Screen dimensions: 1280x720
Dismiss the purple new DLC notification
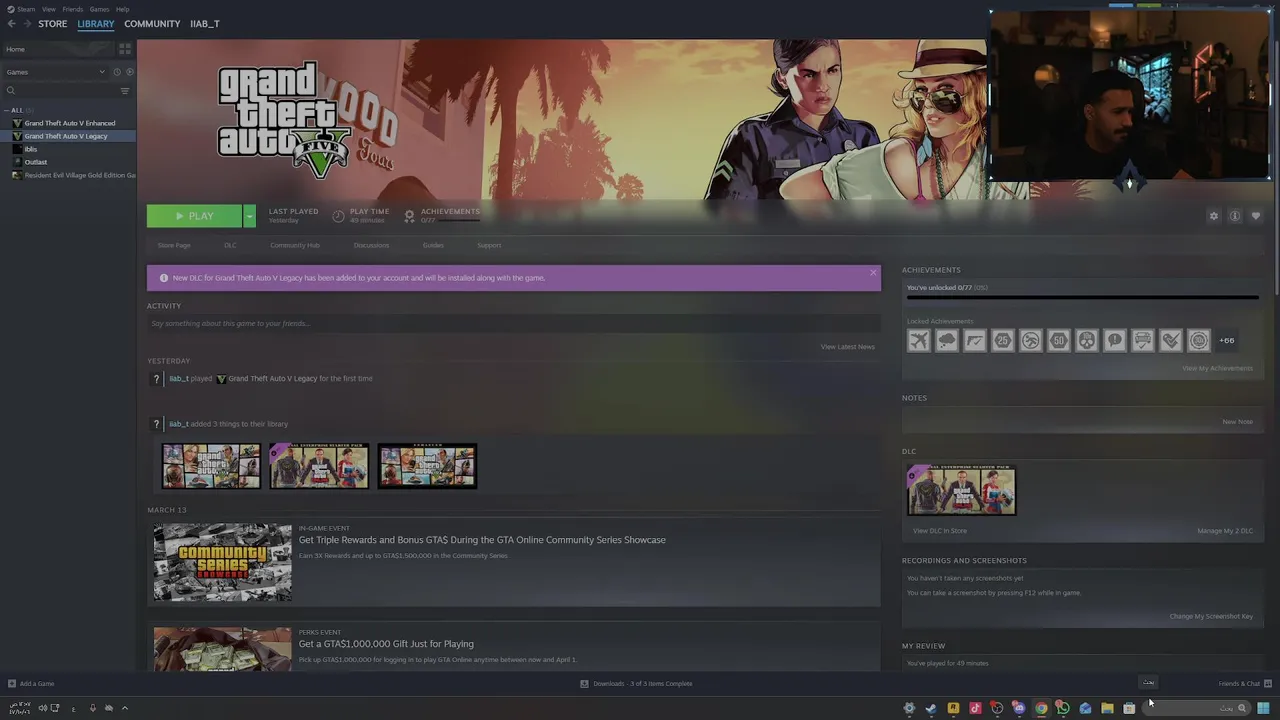click(x=873, y=272)
